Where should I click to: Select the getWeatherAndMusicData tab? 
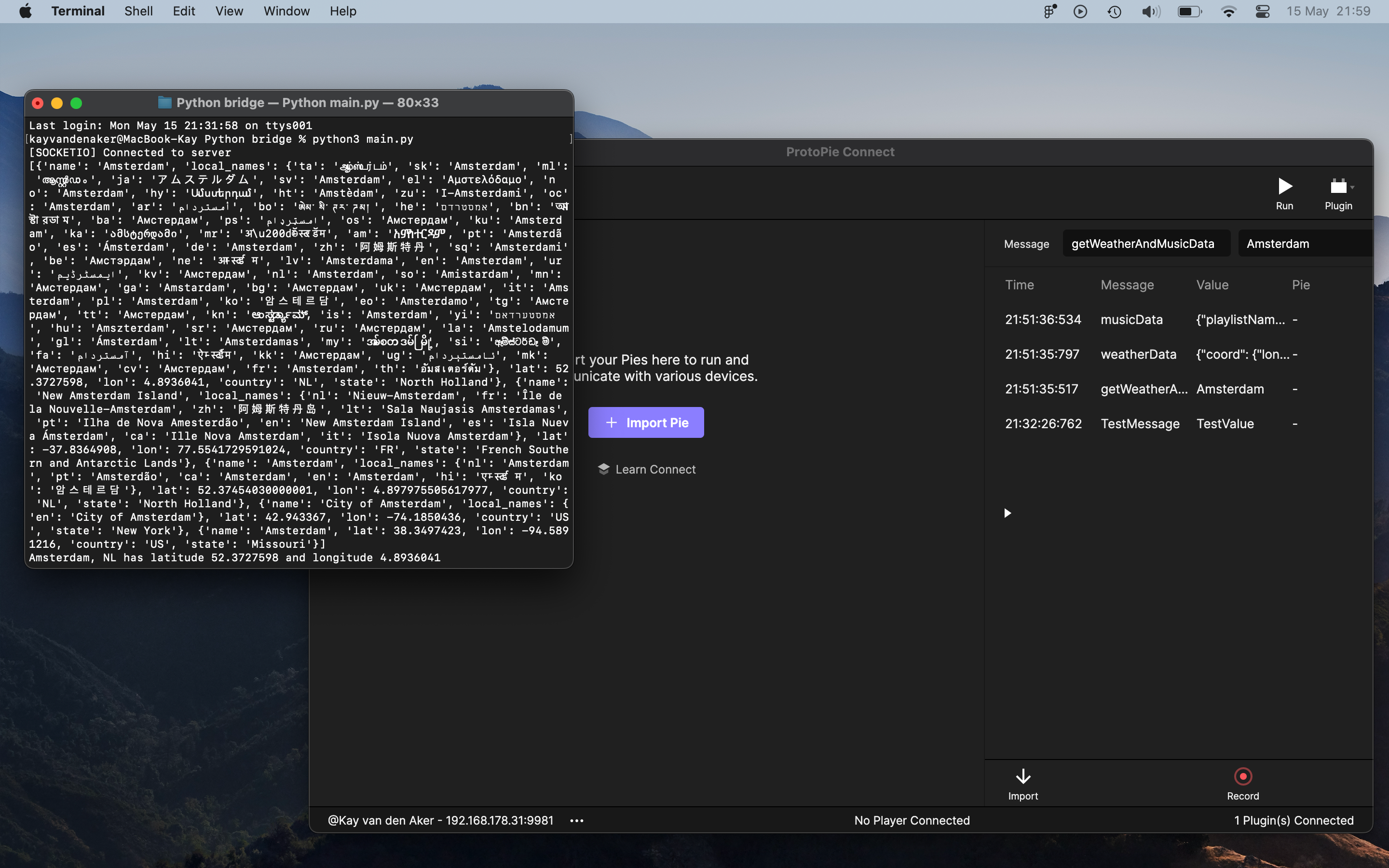[x=1143, y=243]
